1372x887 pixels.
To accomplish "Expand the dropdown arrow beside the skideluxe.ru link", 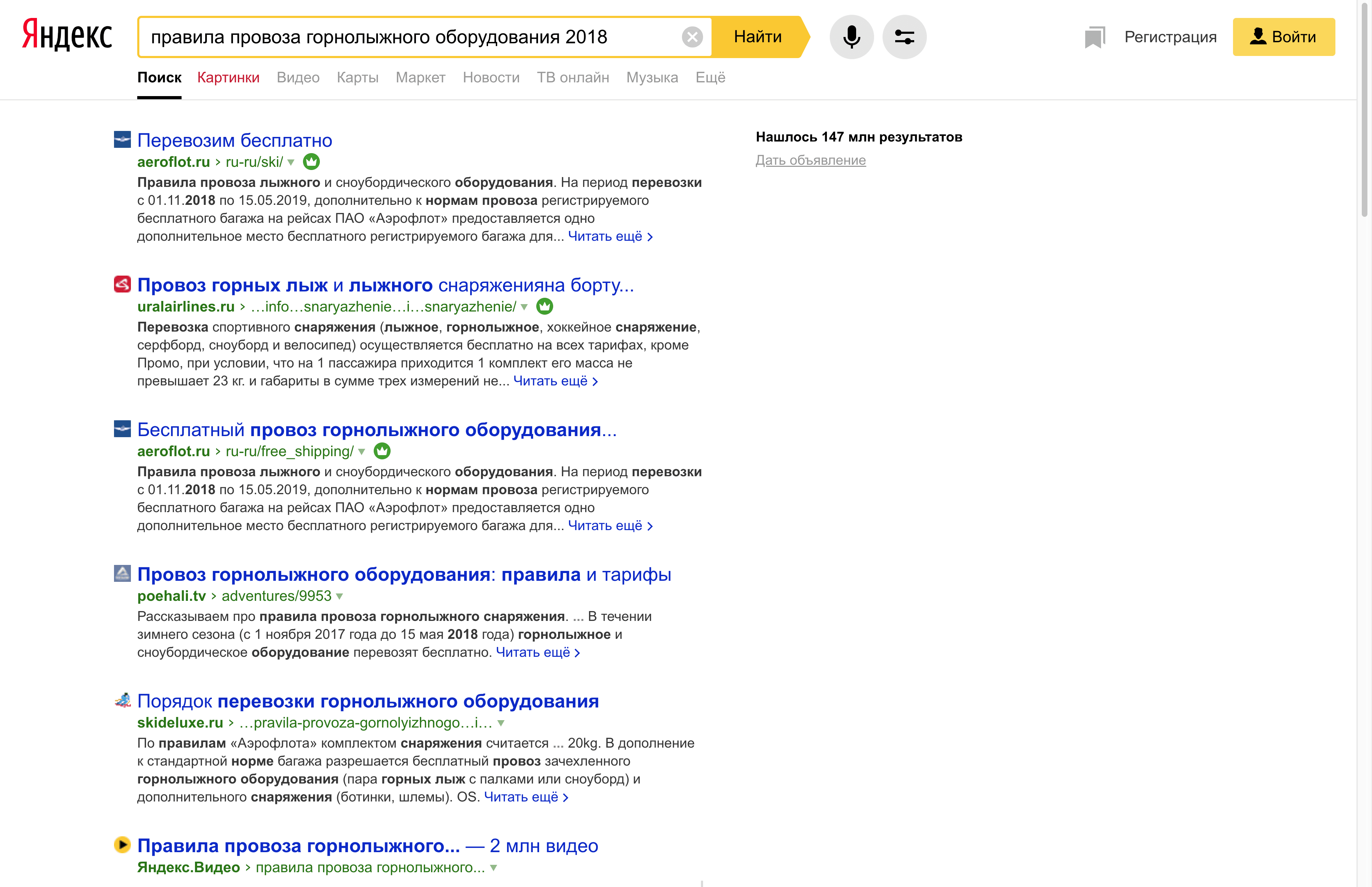I will coord(501,723).
